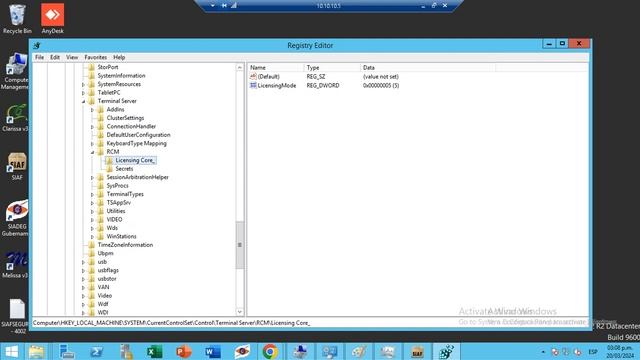Select the (Default) string value icon

tap(253, 76)
